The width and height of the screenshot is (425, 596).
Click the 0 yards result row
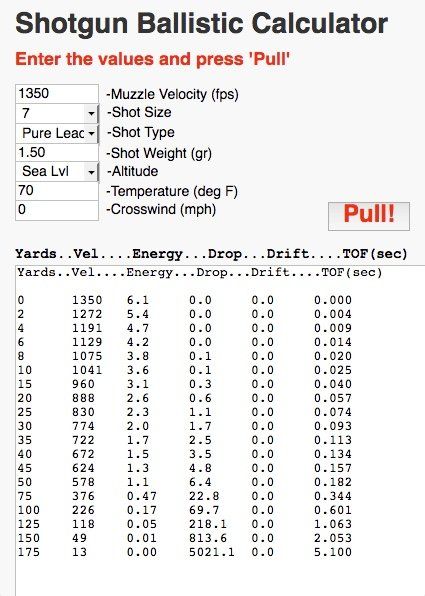click(185, 300)
